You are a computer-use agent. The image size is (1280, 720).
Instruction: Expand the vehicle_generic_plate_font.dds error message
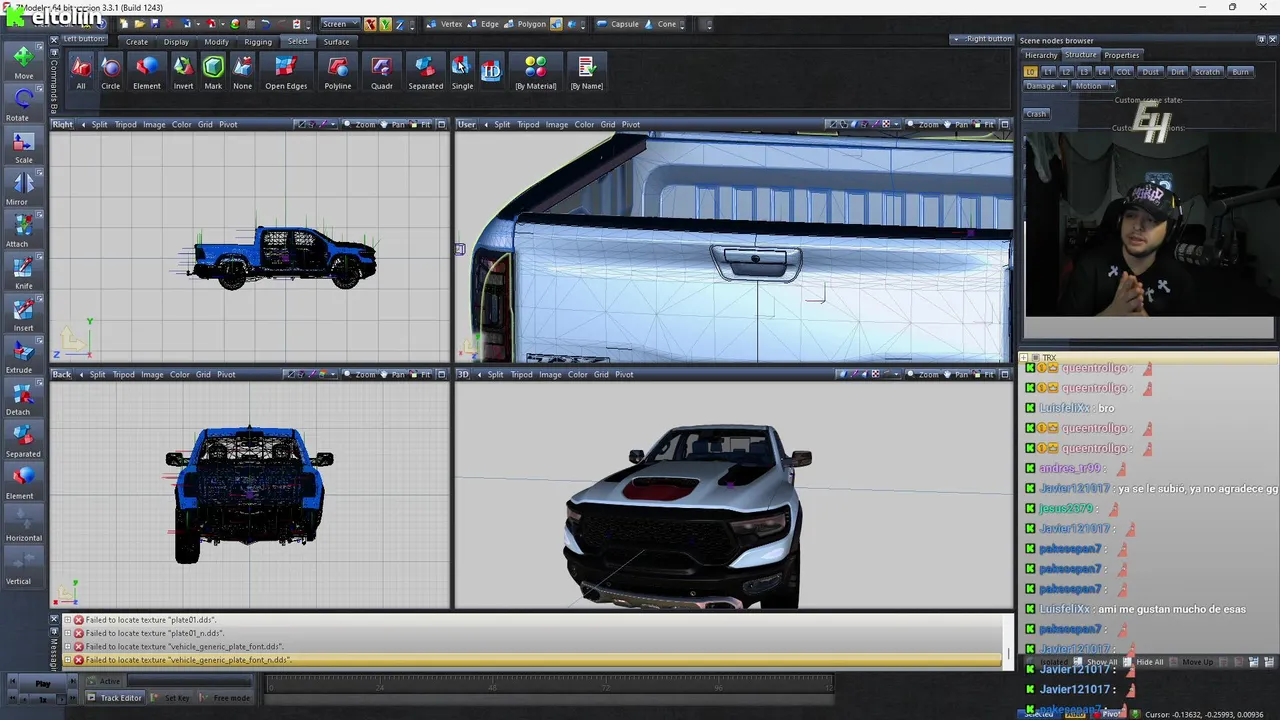pos(68,647)
